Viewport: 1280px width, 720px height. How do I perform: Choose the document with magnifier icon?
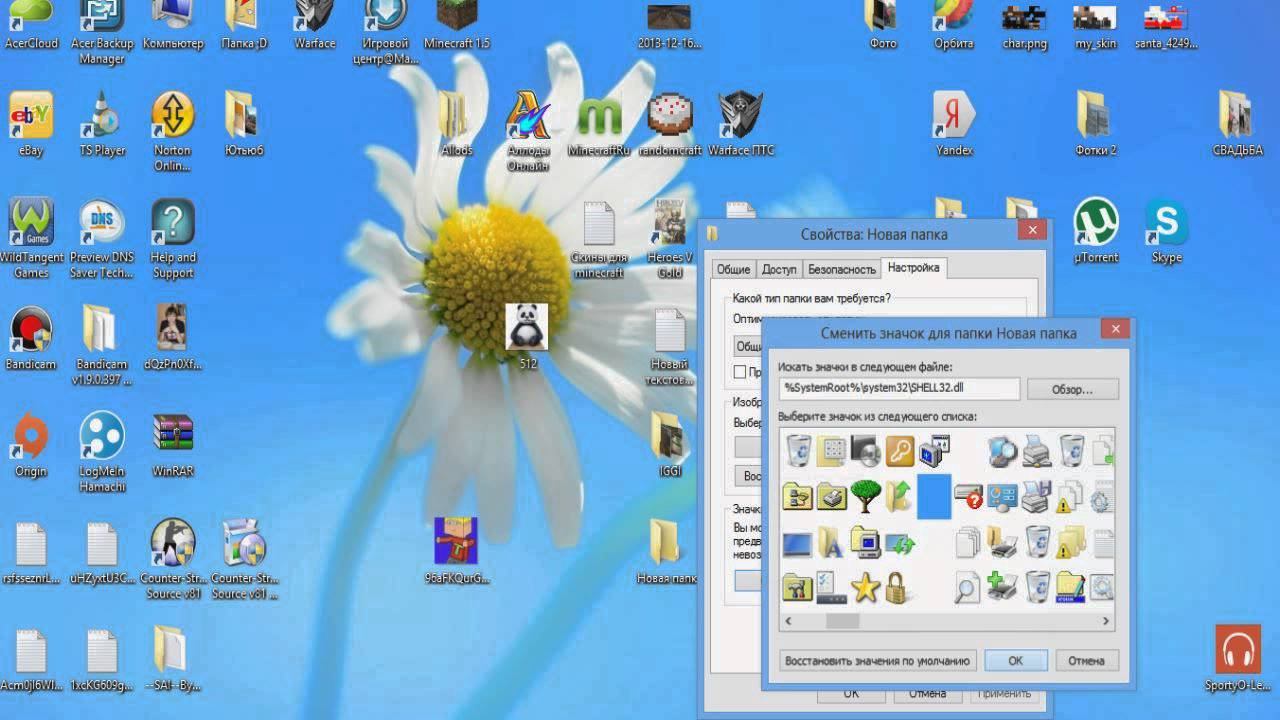967,588
